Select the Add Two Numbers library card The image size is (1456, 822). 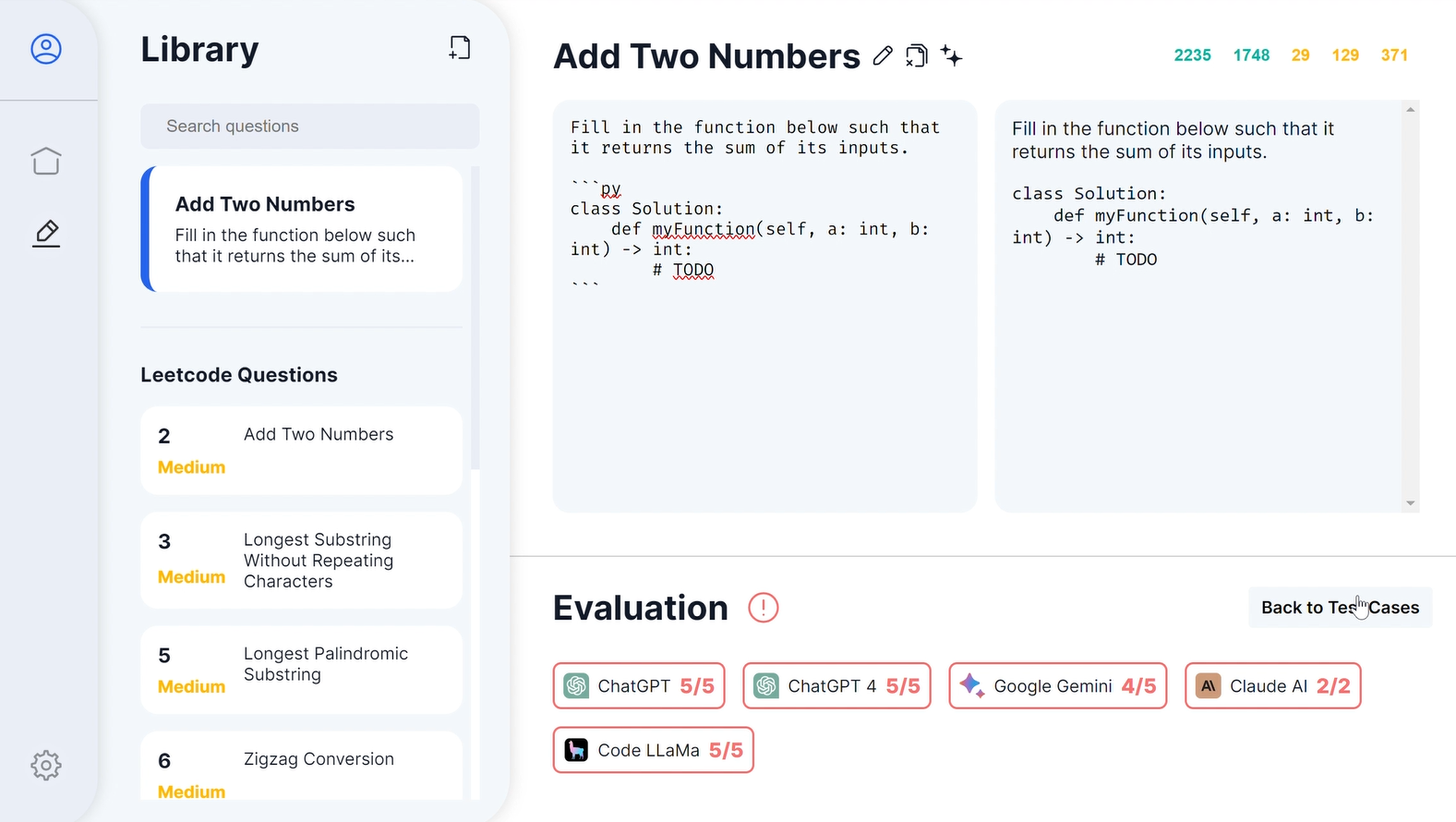pos(302,229)
